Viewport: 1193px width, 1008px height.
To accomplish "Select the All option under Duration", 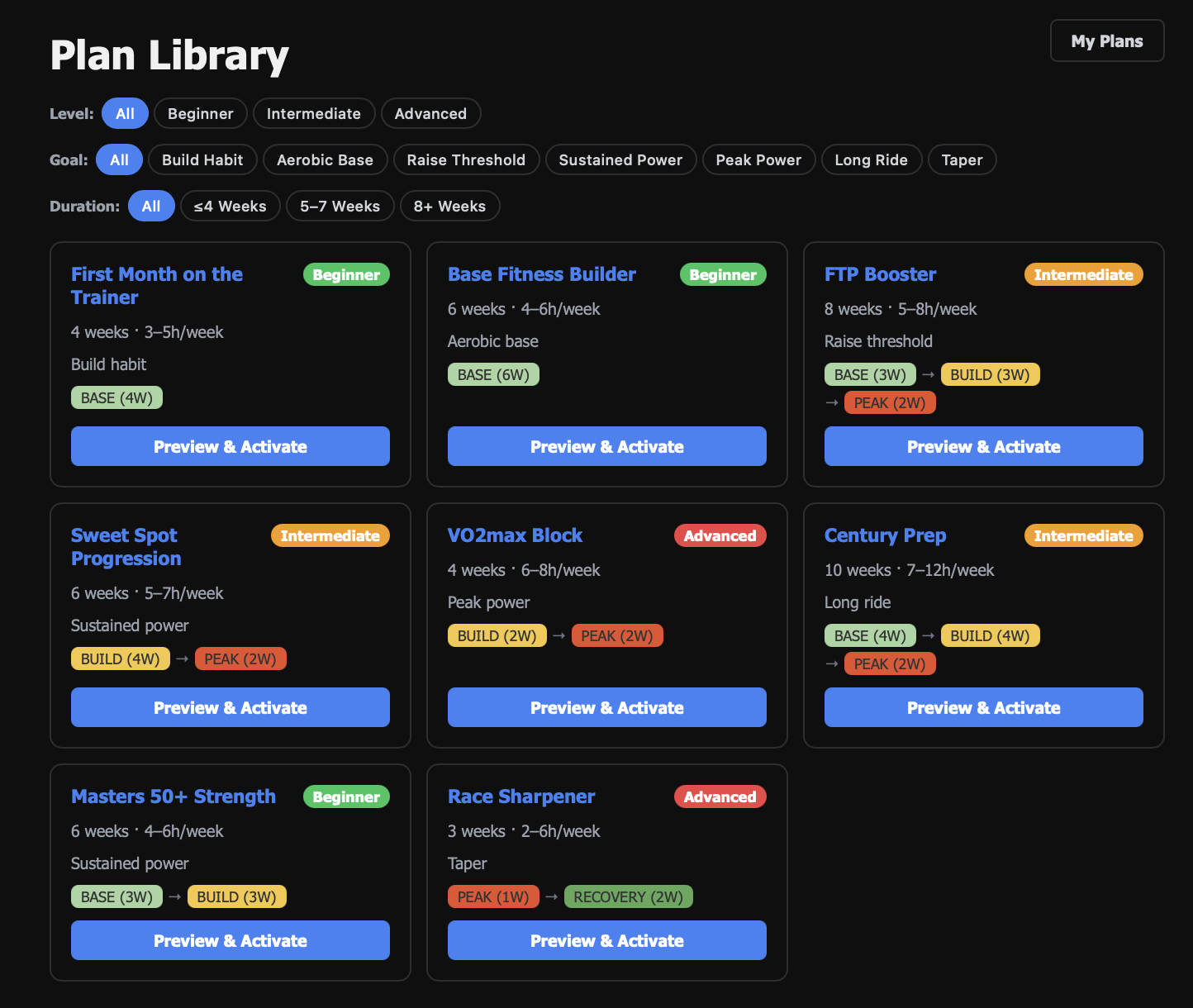I will click(x=151, y=206).
